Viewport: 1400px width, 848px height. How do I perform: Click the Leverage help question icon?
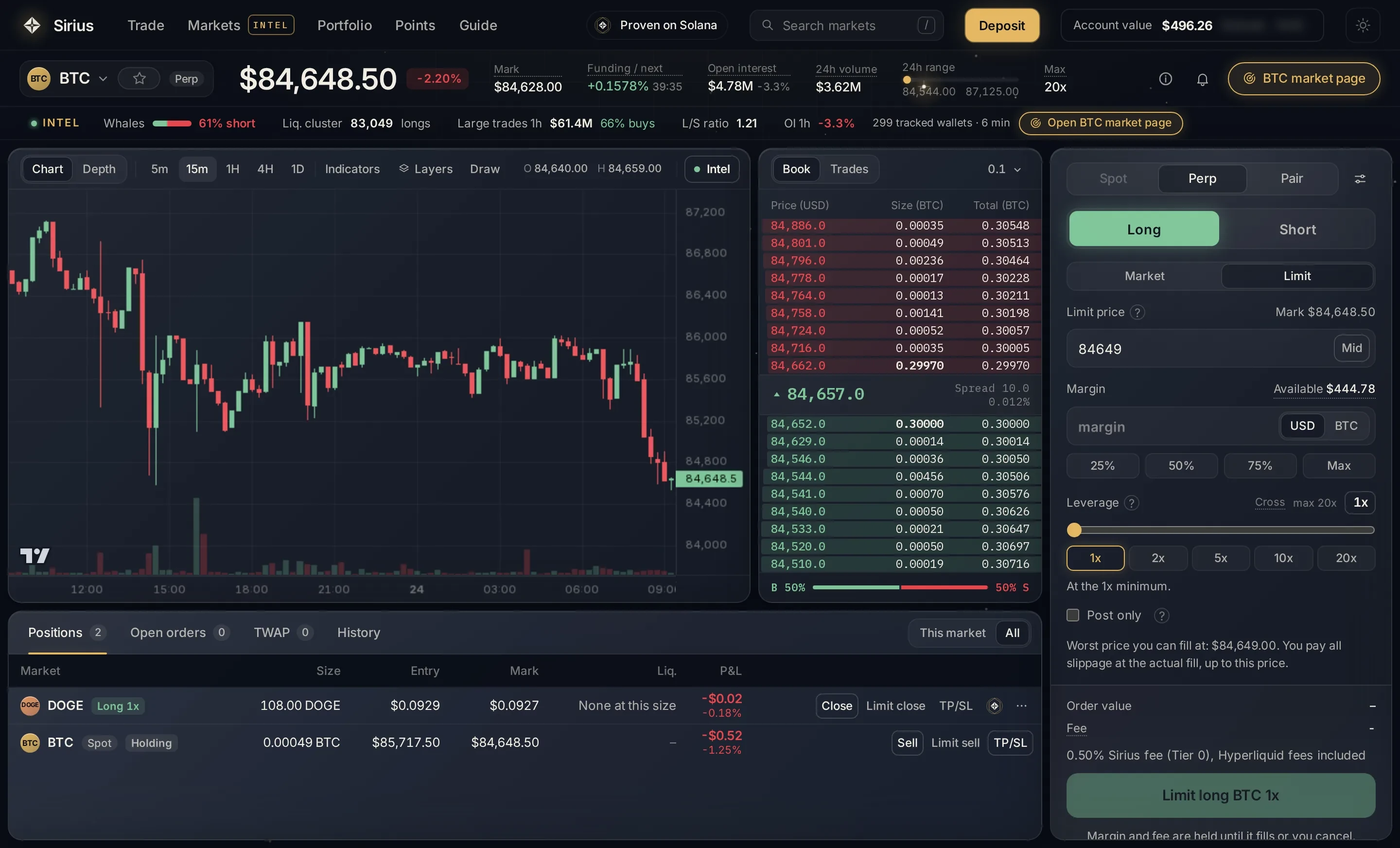(1131, 502)
